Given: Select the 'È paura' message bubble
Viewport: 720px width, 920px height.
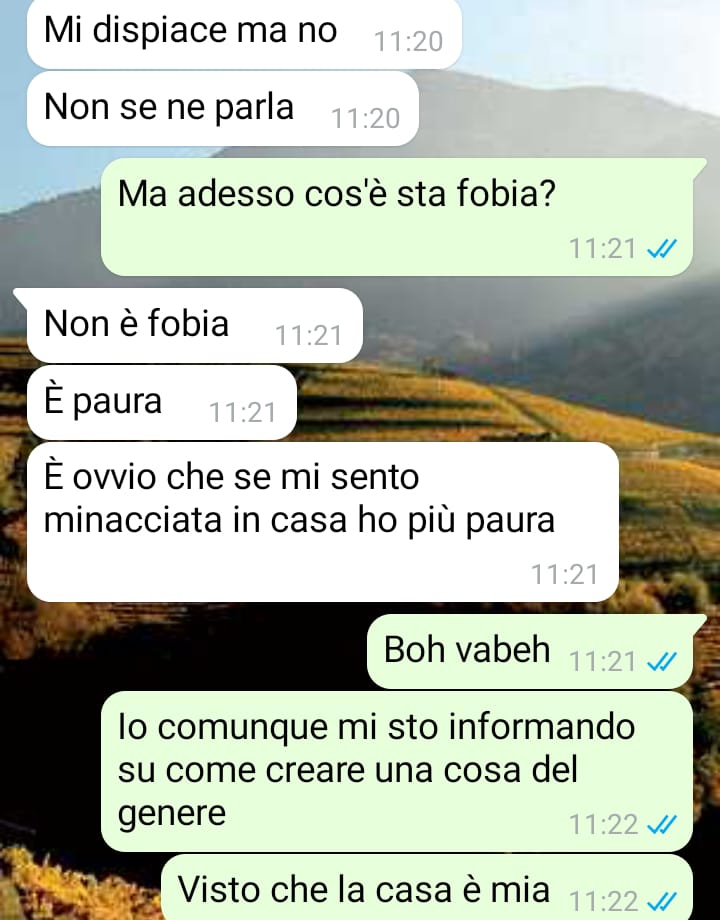Looking at the screenshot, I should tap(162, 402).
